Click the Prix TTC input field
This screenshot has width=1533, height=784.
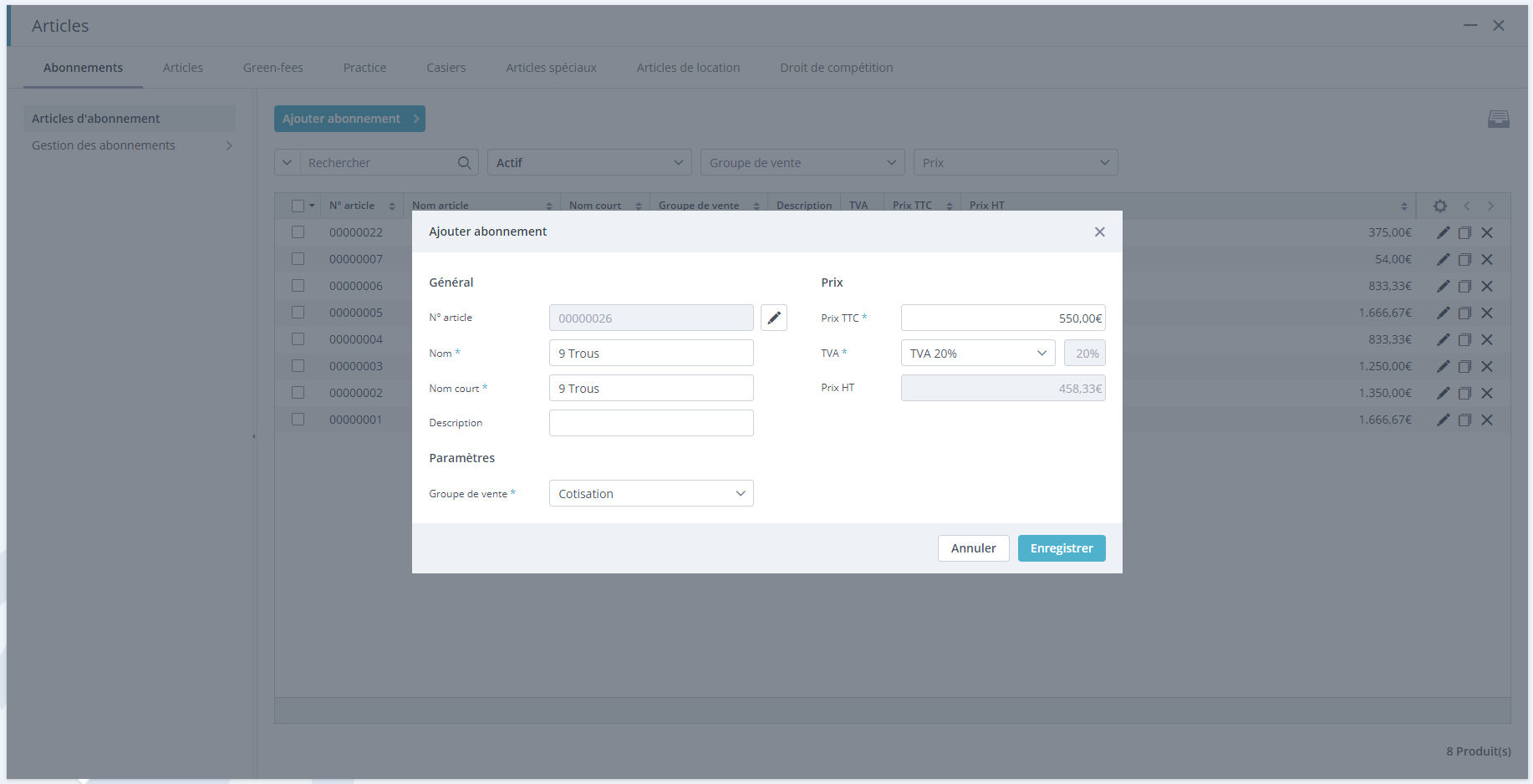pyautogui.click(x=1003, y=318)
